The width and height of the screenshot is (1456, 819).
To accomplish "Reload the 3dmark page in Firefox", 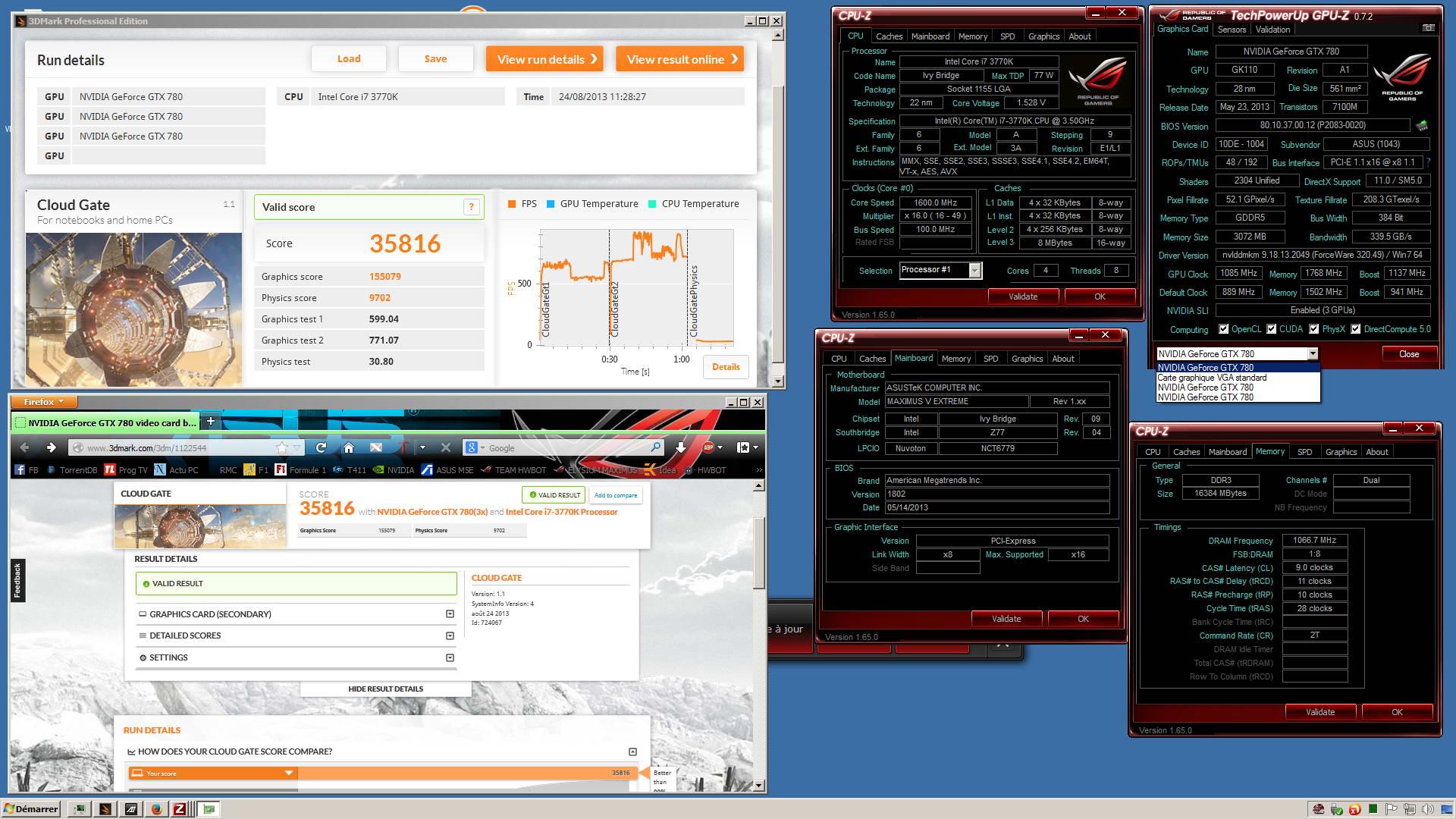I will pyautogui.click(x=321, y=447).
